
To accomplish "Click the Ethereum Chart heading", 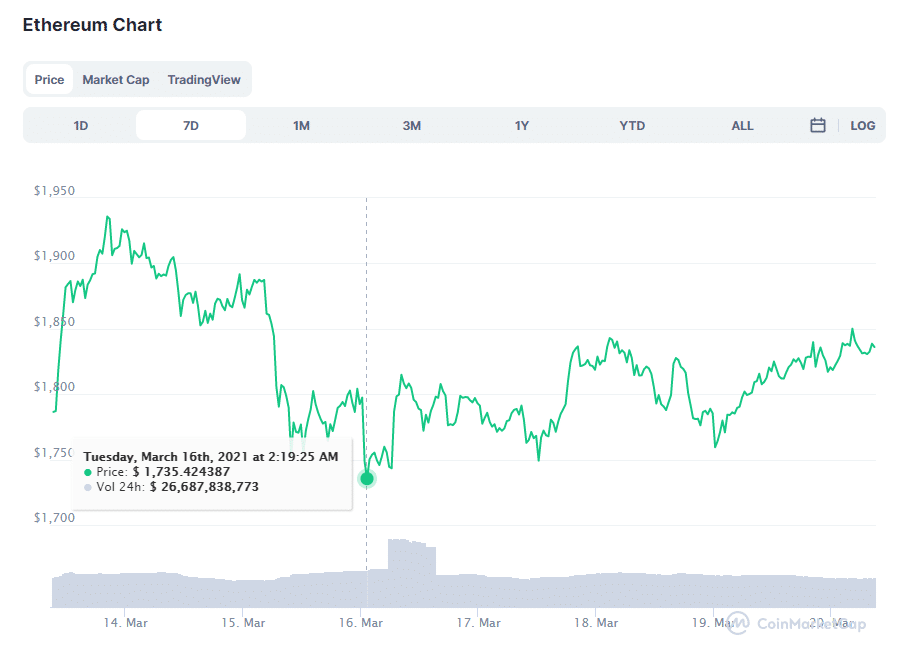I will point(92,25).
